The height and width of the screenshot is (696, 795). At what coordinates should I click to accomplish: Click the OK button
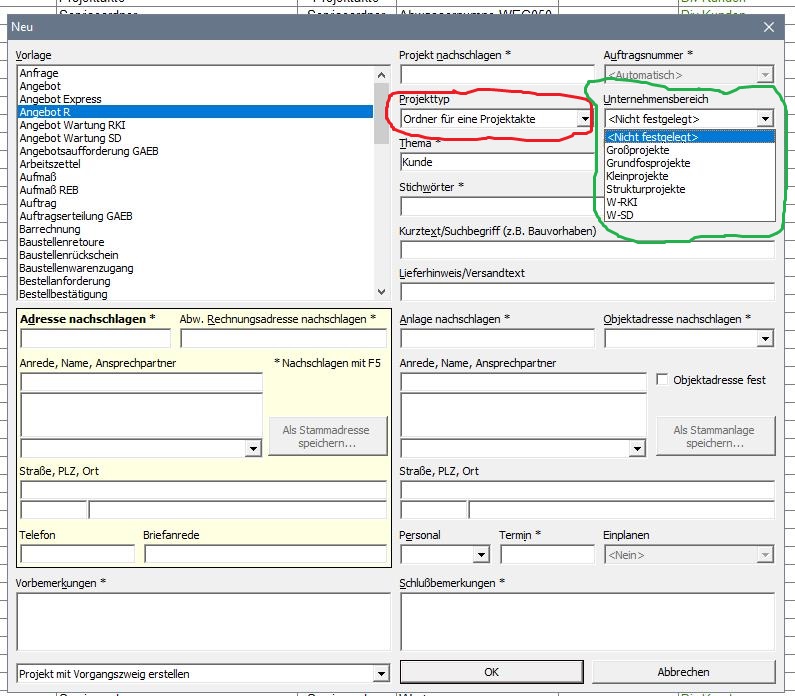[x=491, y=672]
